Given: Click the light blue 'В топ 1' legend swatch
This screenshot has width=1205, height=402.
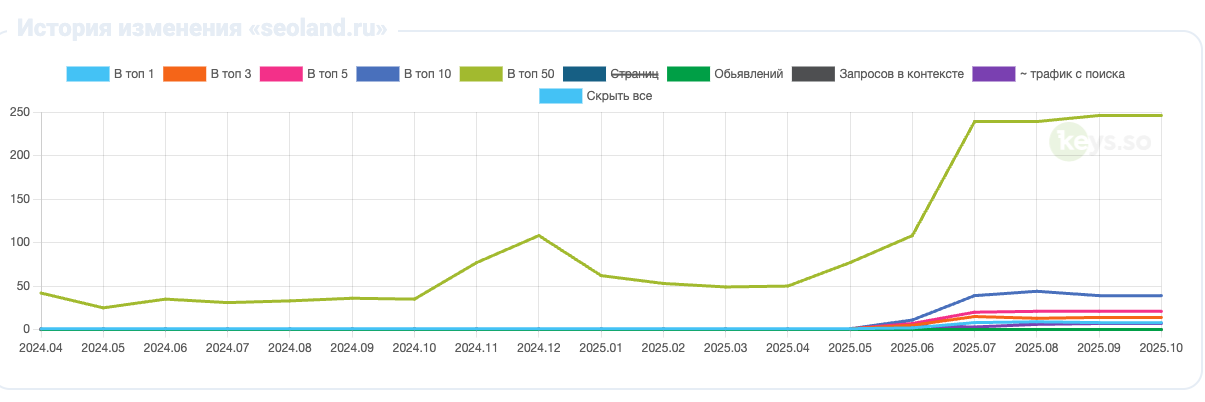Looking at the screenshot, I should pos(87,73).
